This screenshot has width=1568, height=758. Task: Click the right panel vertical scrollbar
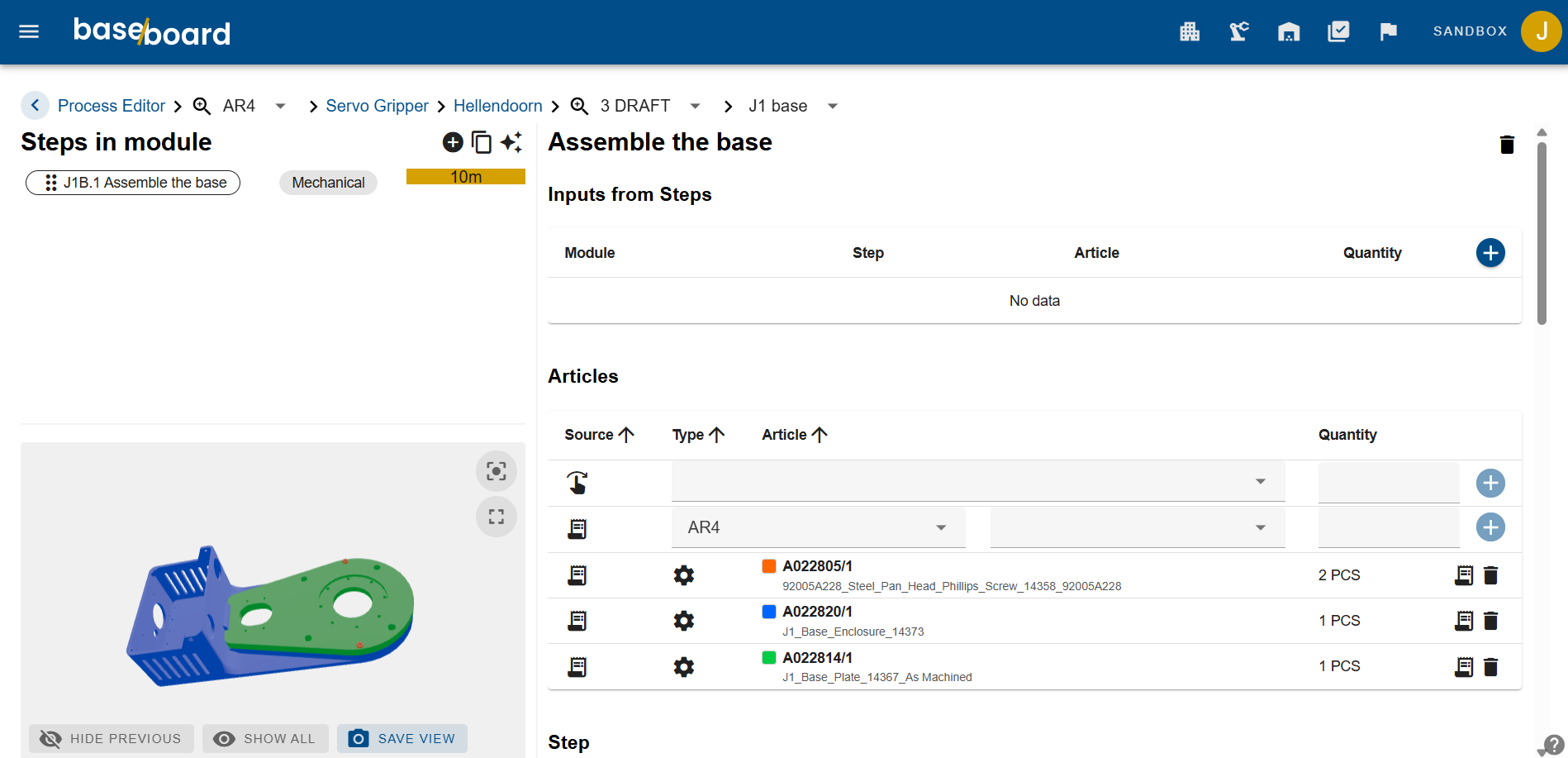click(1542, 234)
